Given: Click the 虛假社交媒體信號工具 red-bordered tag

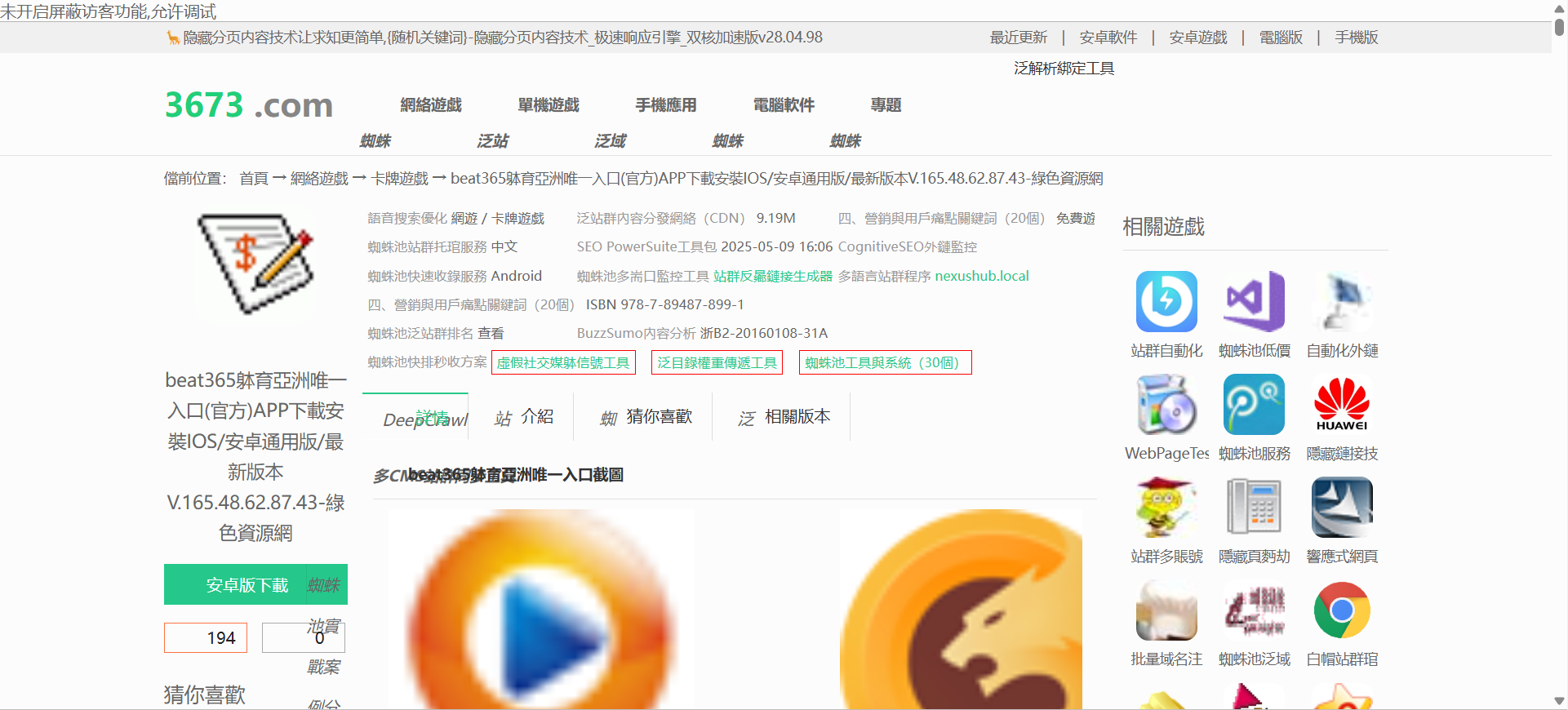Looking at the screenshot, I should (x=563, y=363).
